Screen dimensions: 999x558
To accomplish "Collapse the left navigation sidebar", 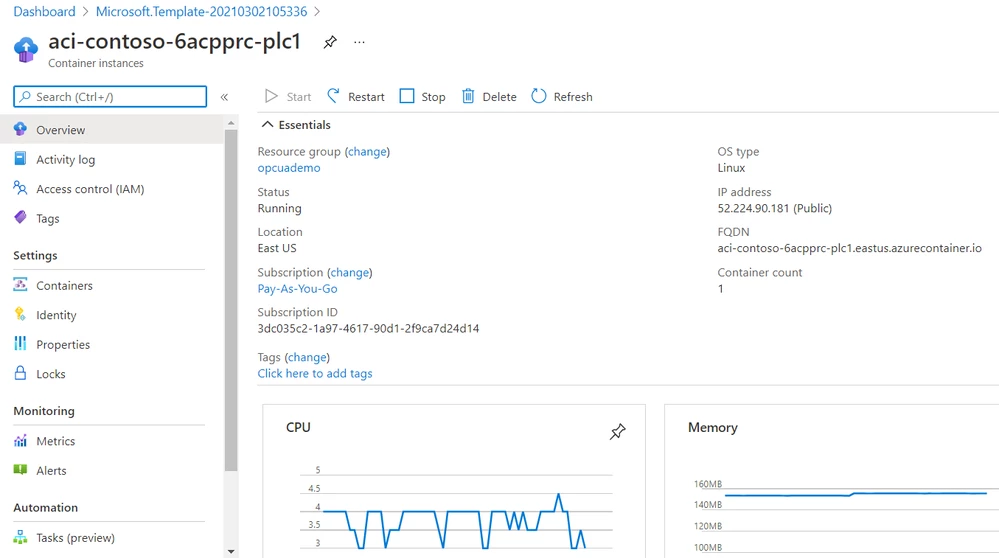I will click(x=224, y=97).
